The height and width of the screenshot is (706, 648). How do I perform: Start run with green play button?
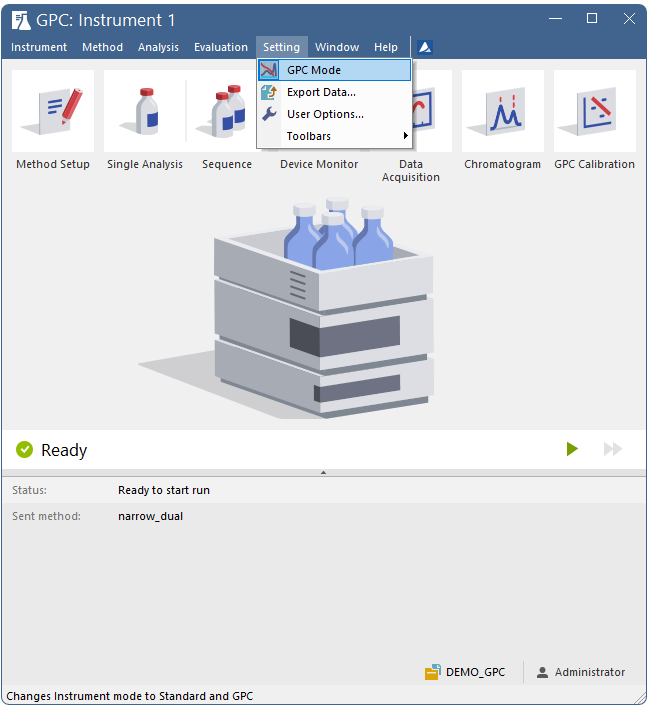[x=572, y=449]
